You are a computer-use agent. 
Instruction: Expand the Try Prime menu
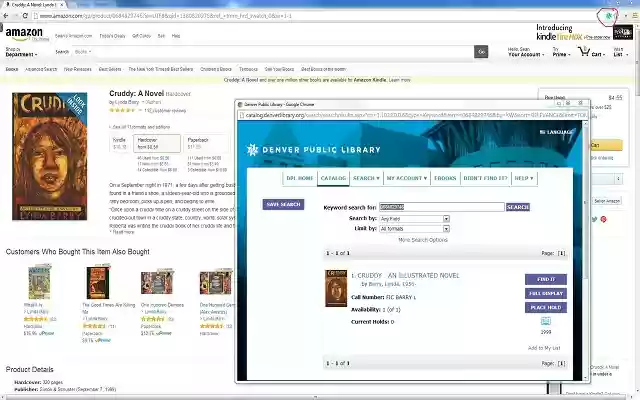pyautogui.click(x=561, y=52)
